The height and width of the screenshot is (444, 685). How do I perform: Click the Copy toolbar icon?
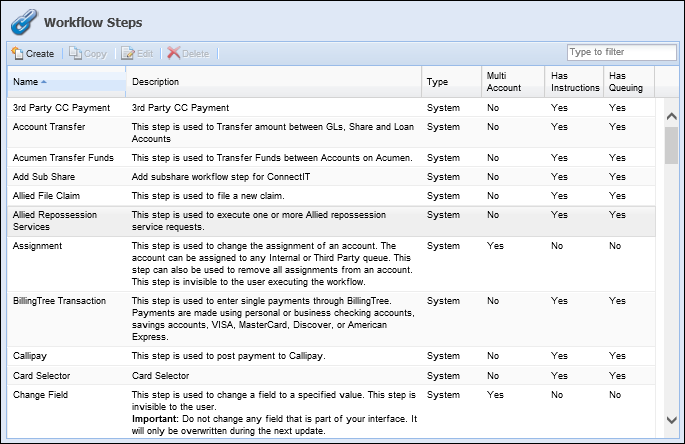75,53
